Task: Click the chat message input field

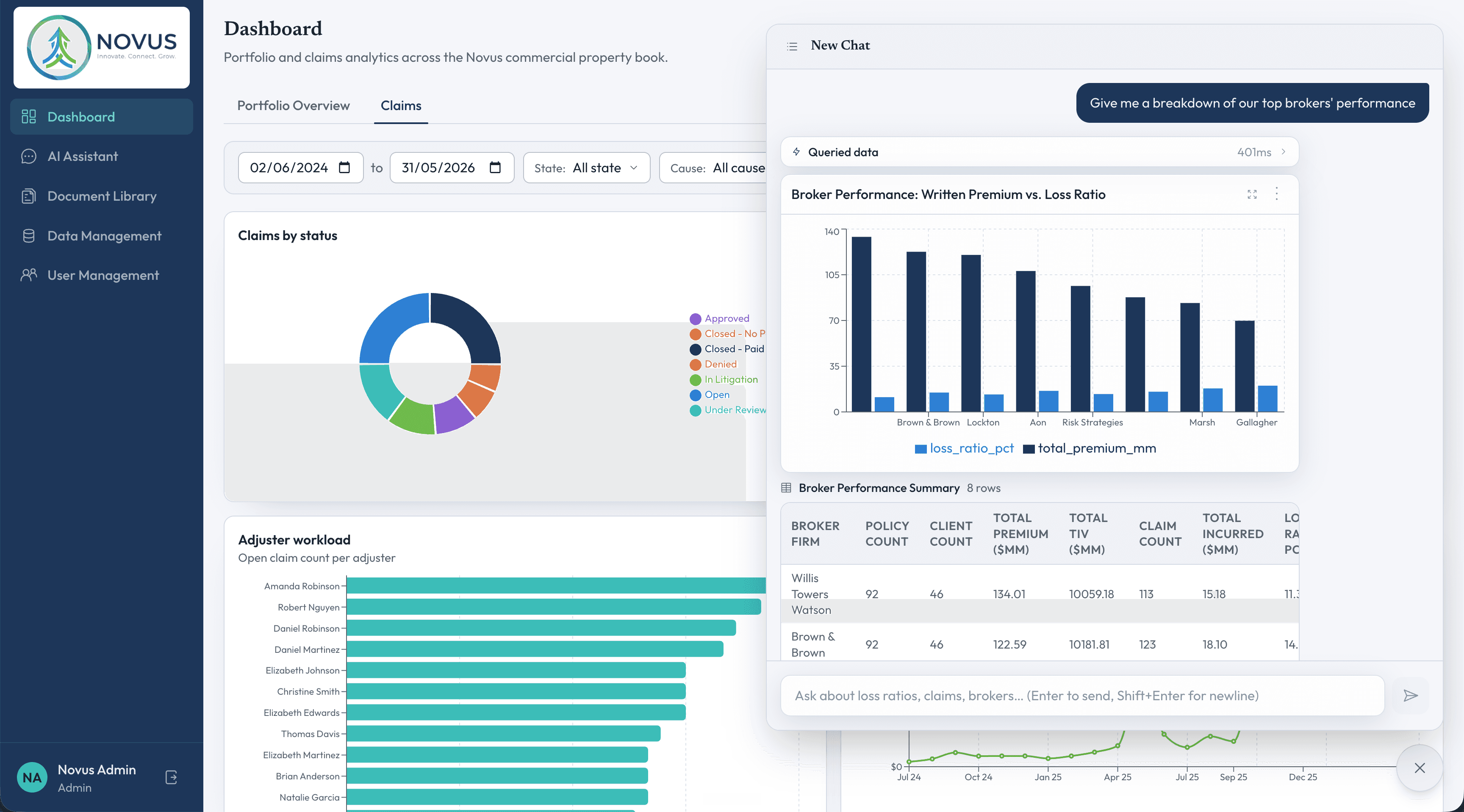Action: [x=1082, y=695]
